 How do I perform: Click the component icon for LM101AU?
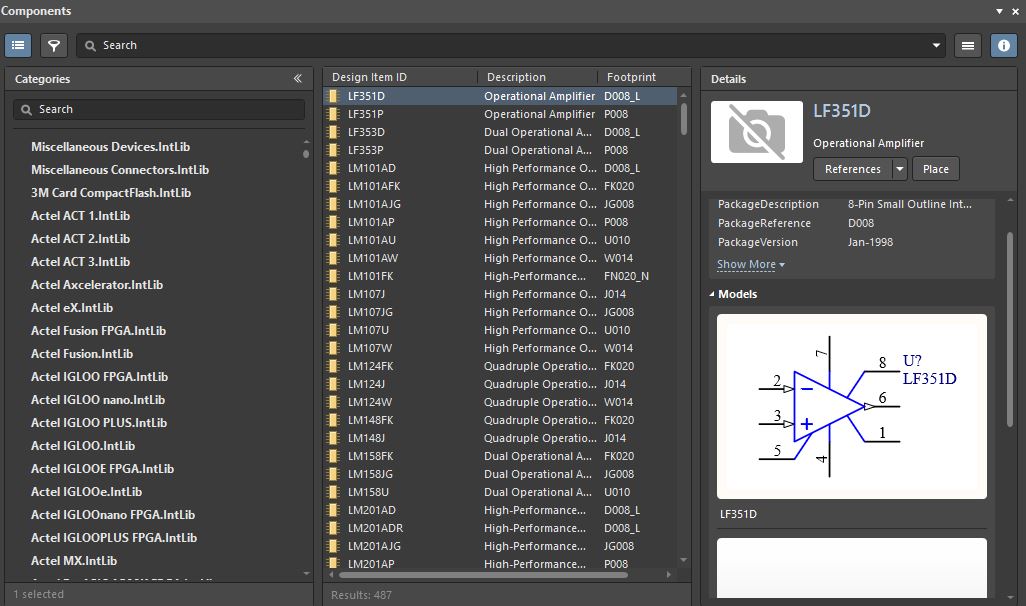point(333,240)
